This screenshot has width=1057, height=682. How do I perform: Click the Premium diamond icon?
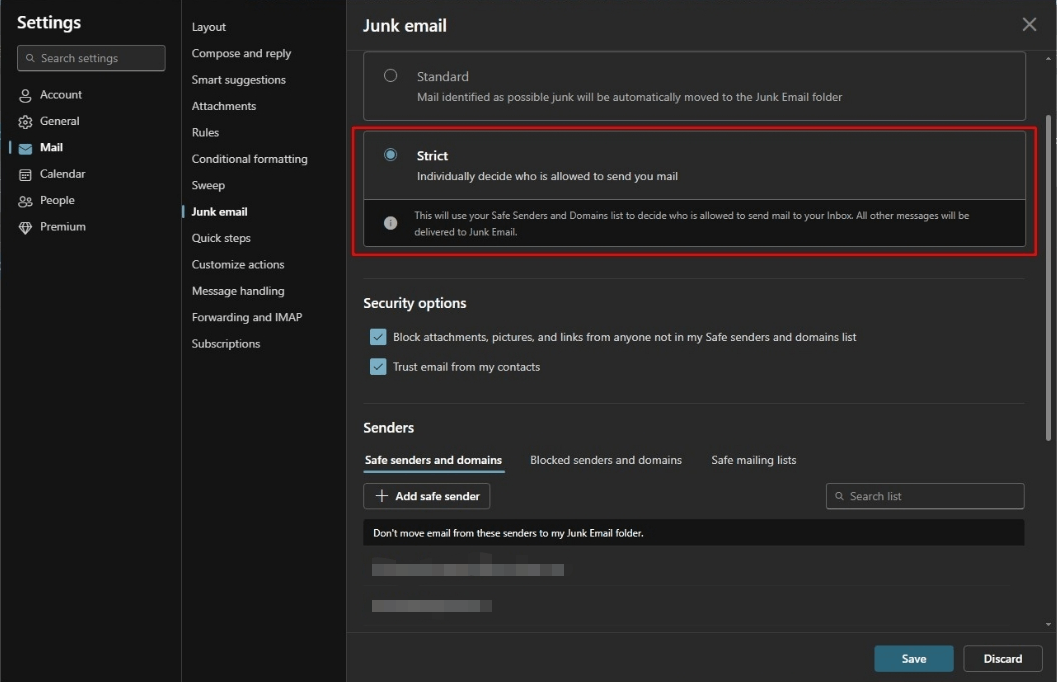coord(25,228)
